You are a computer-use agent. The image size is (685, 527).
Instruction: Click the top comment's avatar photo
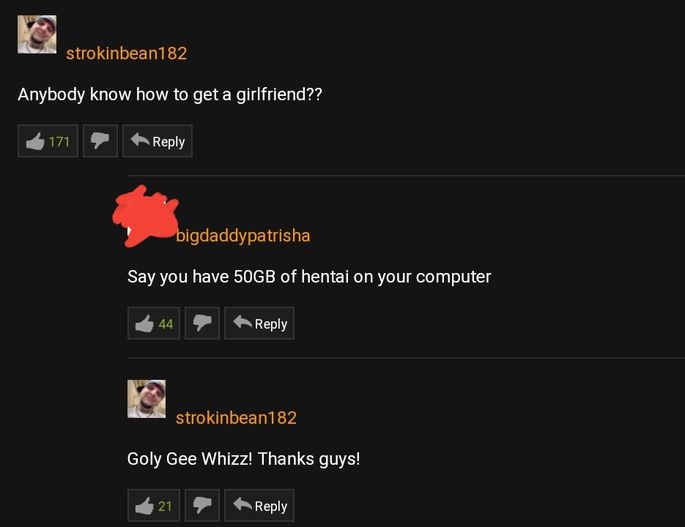point(37,35)
